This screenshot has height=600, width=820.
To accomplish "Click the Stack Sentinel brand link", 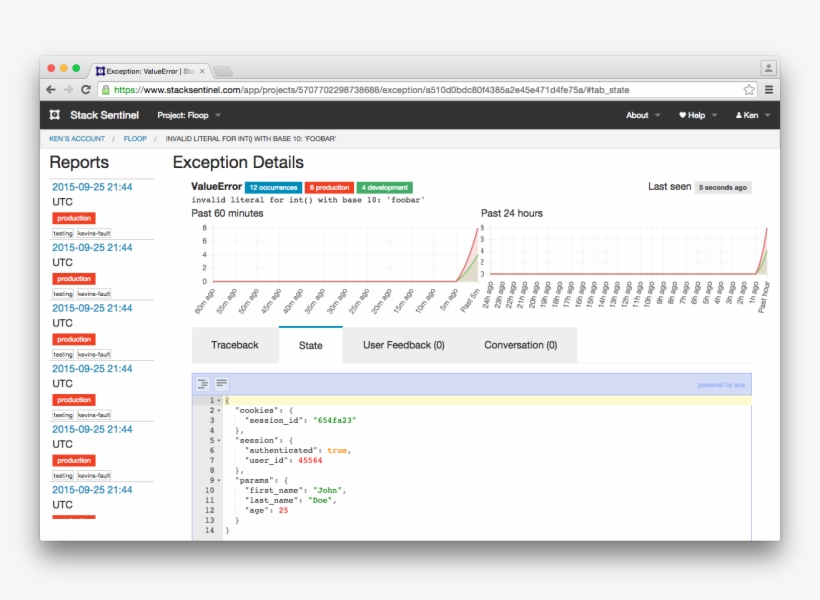I will coord(105,115).
